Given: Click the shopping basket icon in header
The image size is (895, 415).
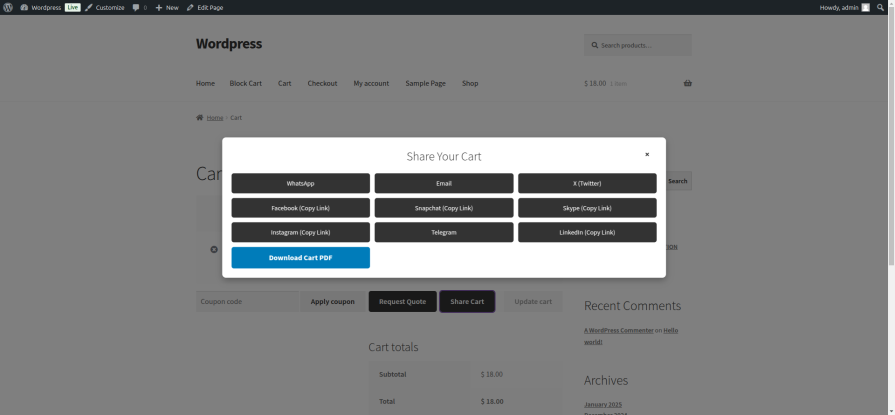Looking at the screenshot, I should point(687,83).
